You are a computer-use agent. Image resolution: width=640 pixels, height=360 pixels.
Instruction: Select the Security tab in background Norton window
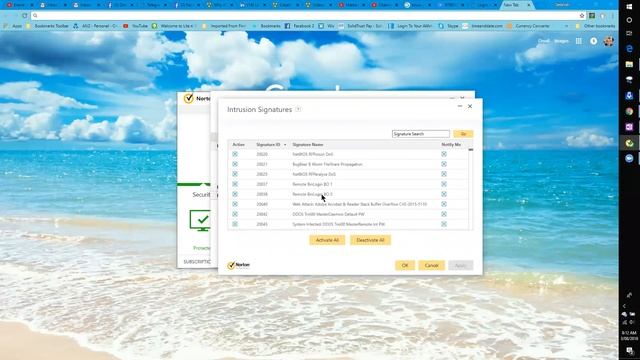click(x=201, y=195)
